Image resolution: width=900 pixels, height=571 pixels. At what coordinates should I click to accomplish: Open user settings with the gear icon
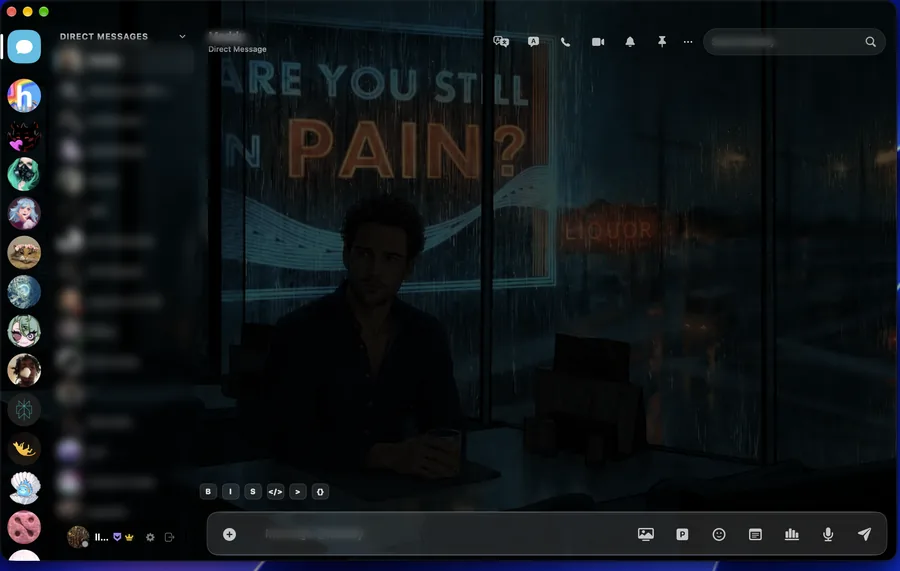pos(150,537)
